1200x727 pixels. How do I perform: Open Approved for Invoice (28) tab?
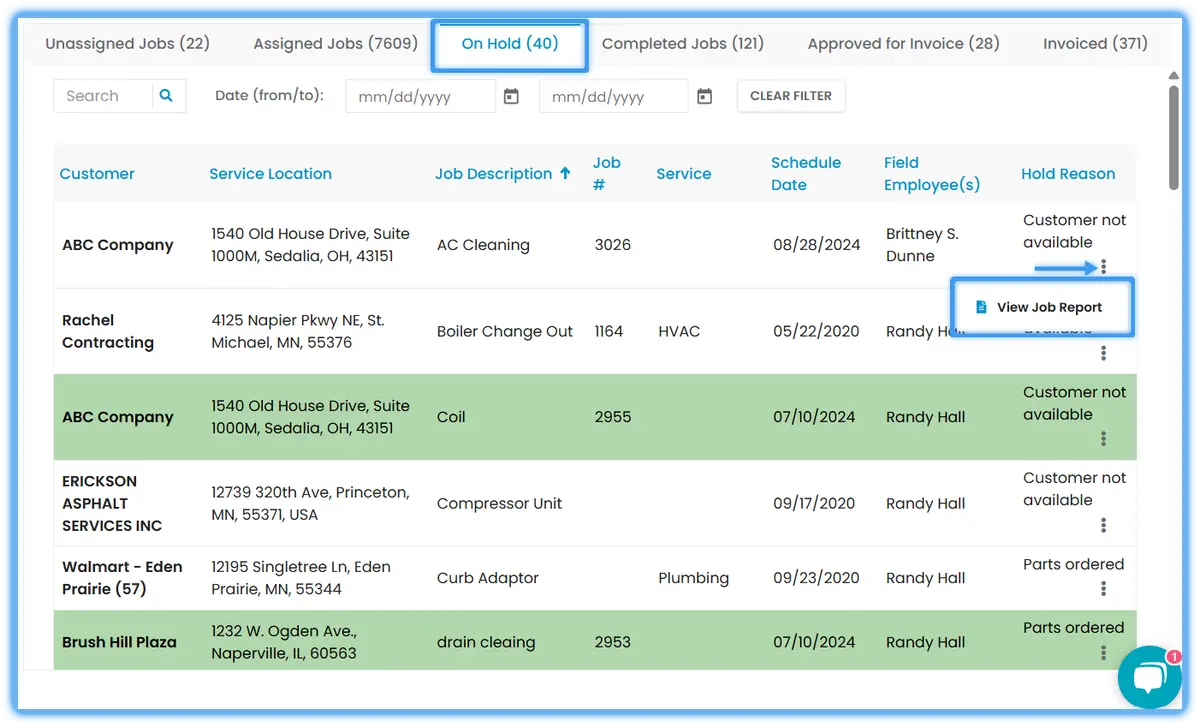pyautogui.click(x=904, y=43)
